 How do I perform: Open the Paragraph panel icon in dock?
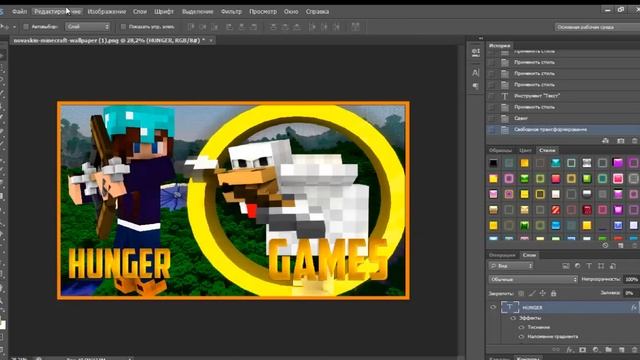coord(476,86)
